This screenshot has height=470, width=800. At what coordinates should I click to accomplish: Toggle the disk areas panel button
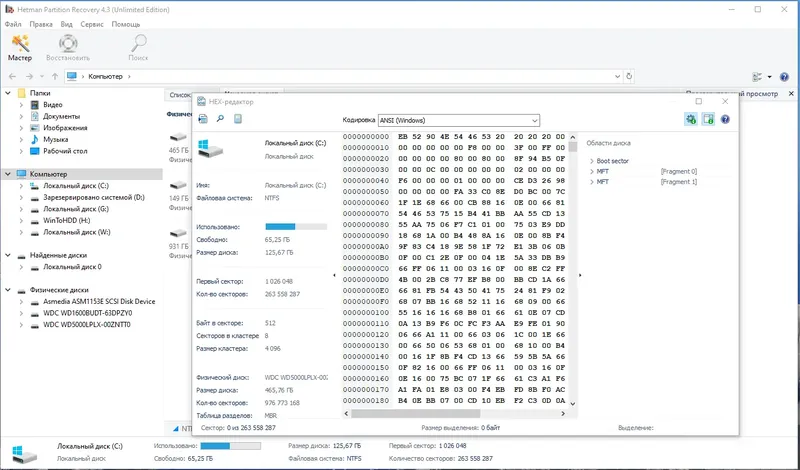tap(708, 119)
